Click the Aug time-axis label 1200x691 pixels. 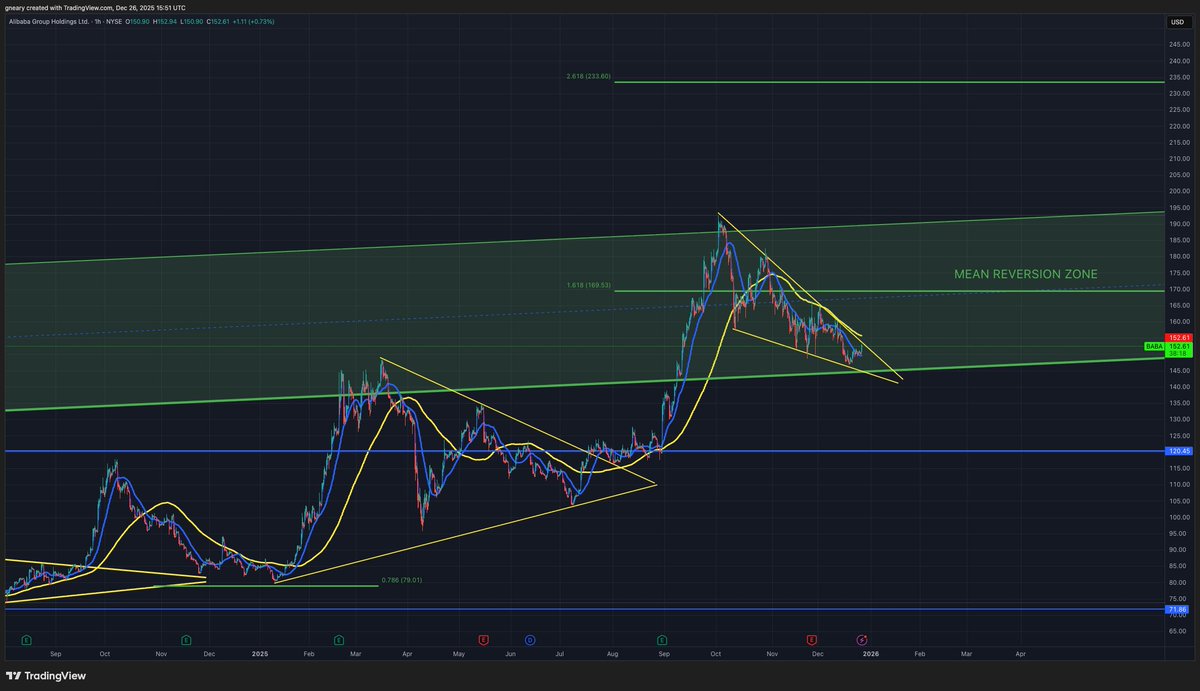[613, 652]
